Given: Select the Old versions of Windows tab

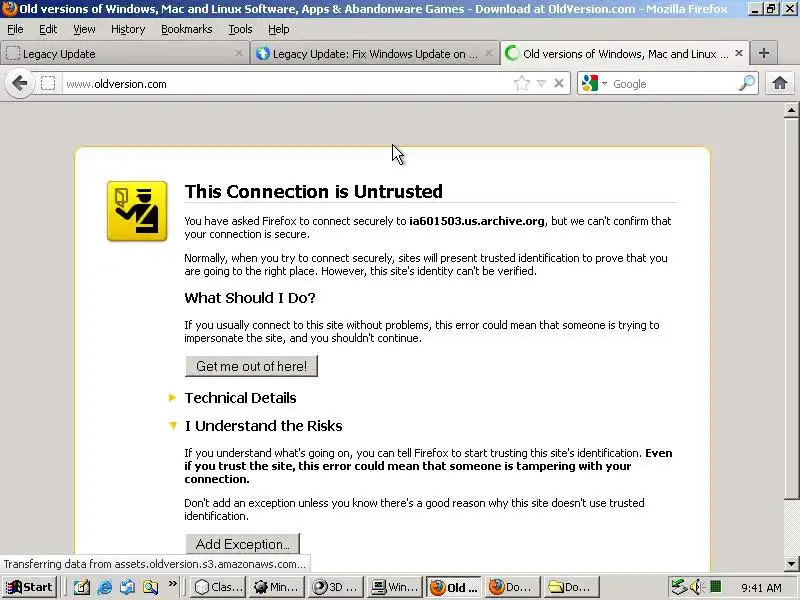Looking at the screenshot, I should [624, 54].
